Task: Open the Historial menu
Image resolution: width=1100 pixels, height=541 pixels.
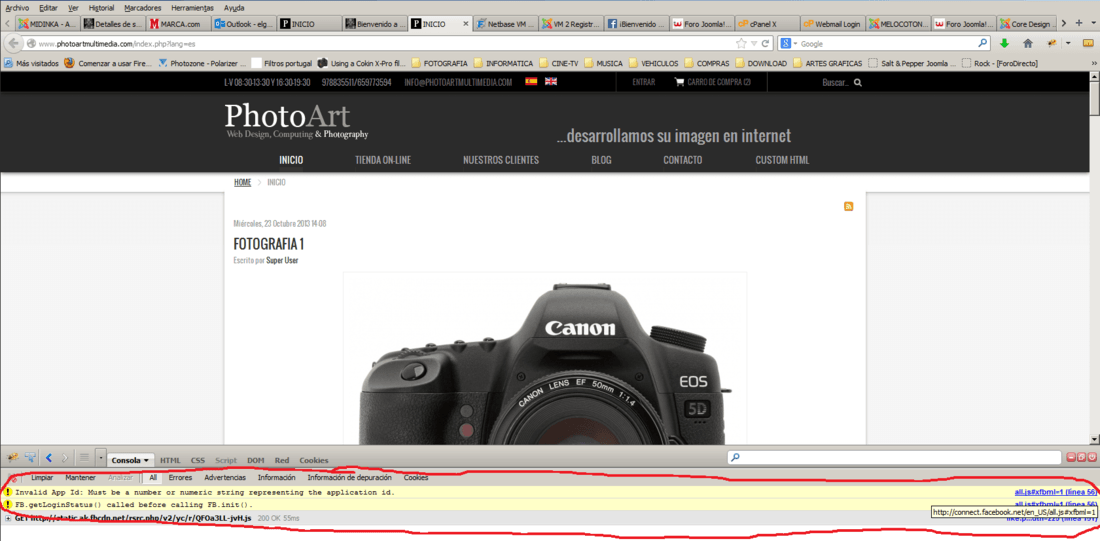Action: point(102,8)
